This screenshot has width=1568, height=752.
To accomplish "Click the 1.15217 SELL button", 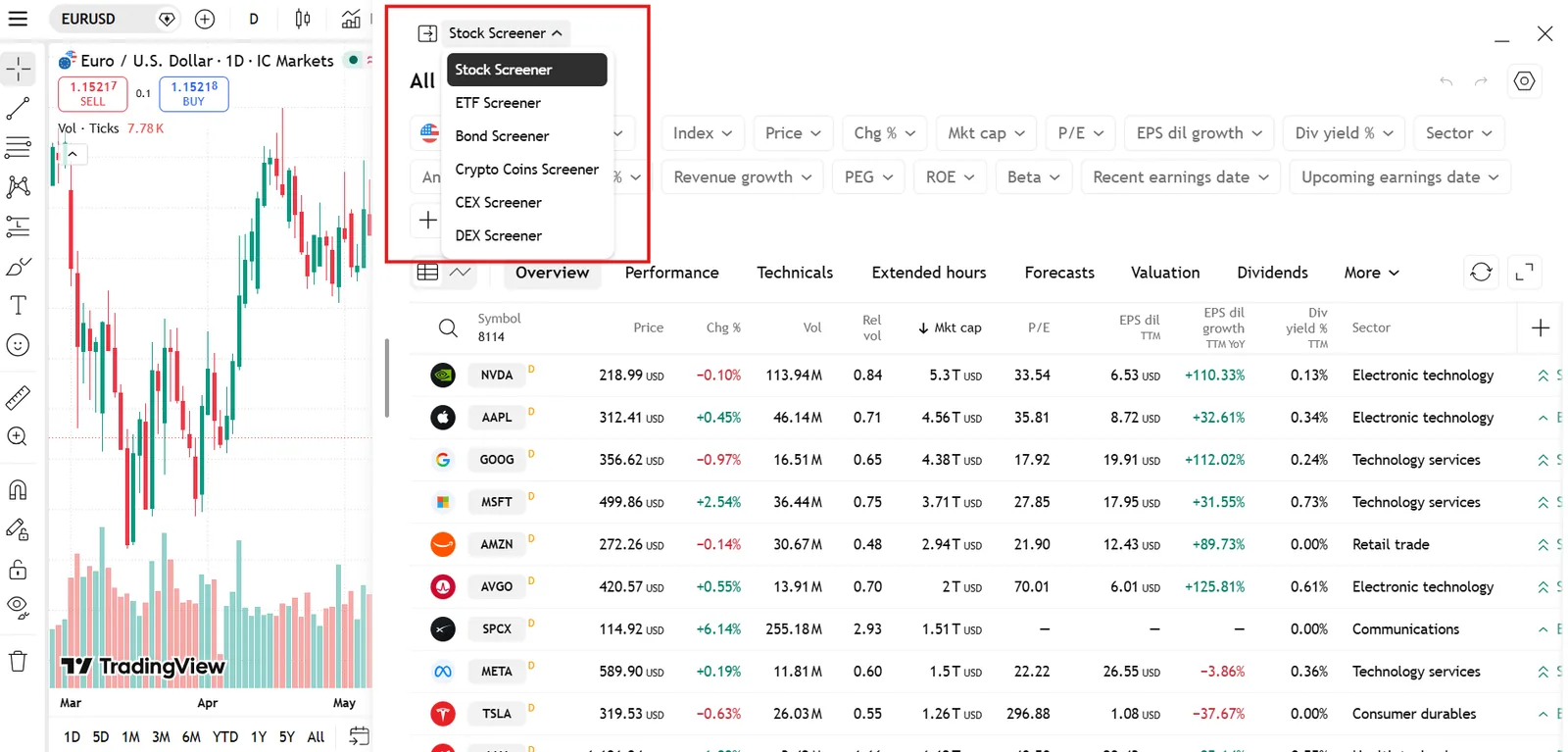I will [x=93, y=93].
